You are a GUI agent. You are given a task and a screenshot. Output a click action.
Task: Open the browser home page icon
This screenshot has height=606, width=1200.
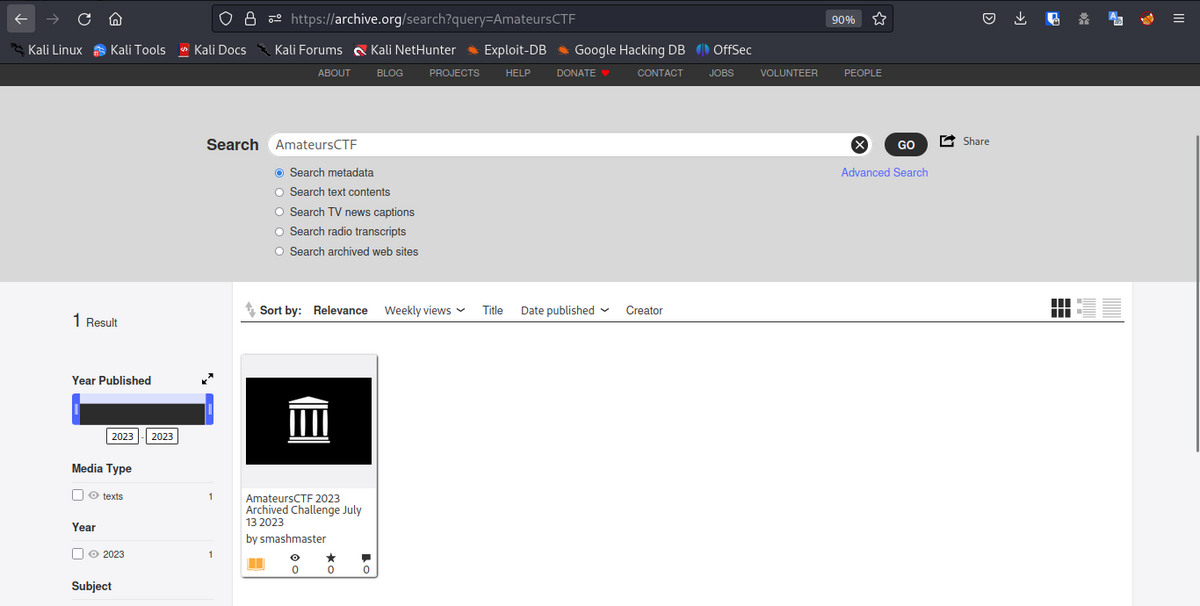pyautogui.click(x=115, y=19)
